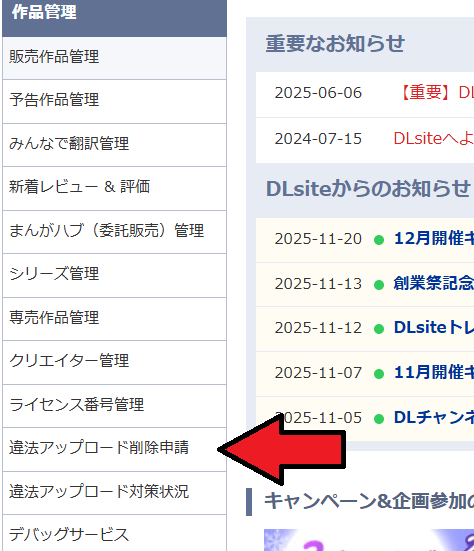This screenshot has width=474, height=551.
Task: Click the キャンペーン&企画参加 heading
Action: pos(369,501)
